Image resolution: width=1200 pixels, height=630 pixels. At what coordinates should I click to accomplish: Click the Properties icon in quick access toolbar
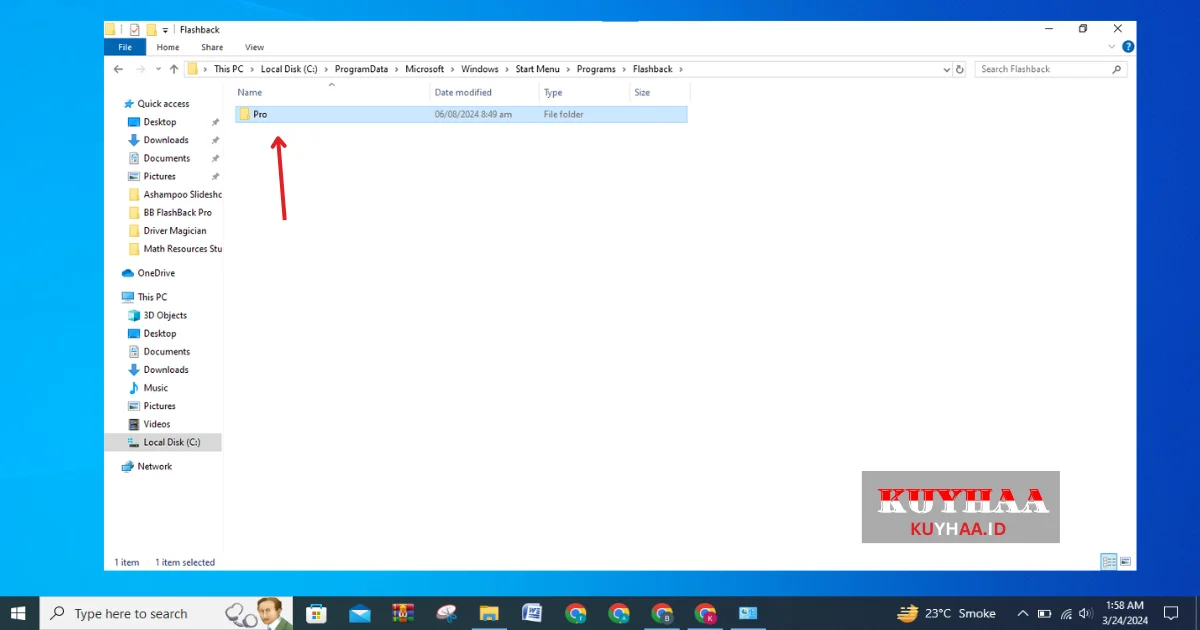(135, 30)
